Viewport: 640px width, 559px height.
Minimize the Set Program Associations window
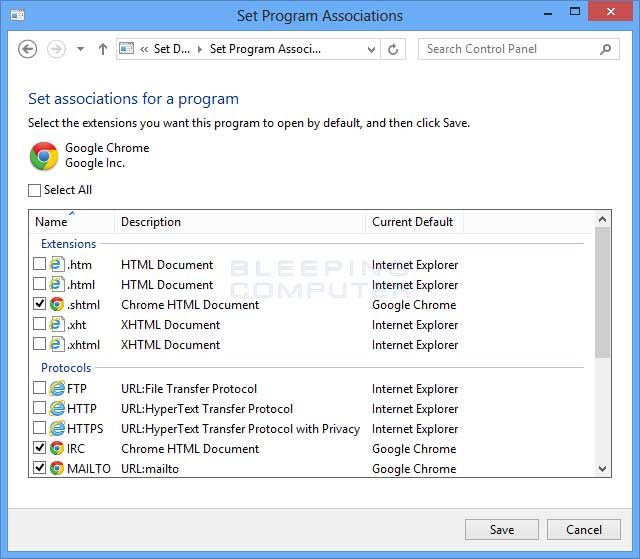(x=548, y=13)
